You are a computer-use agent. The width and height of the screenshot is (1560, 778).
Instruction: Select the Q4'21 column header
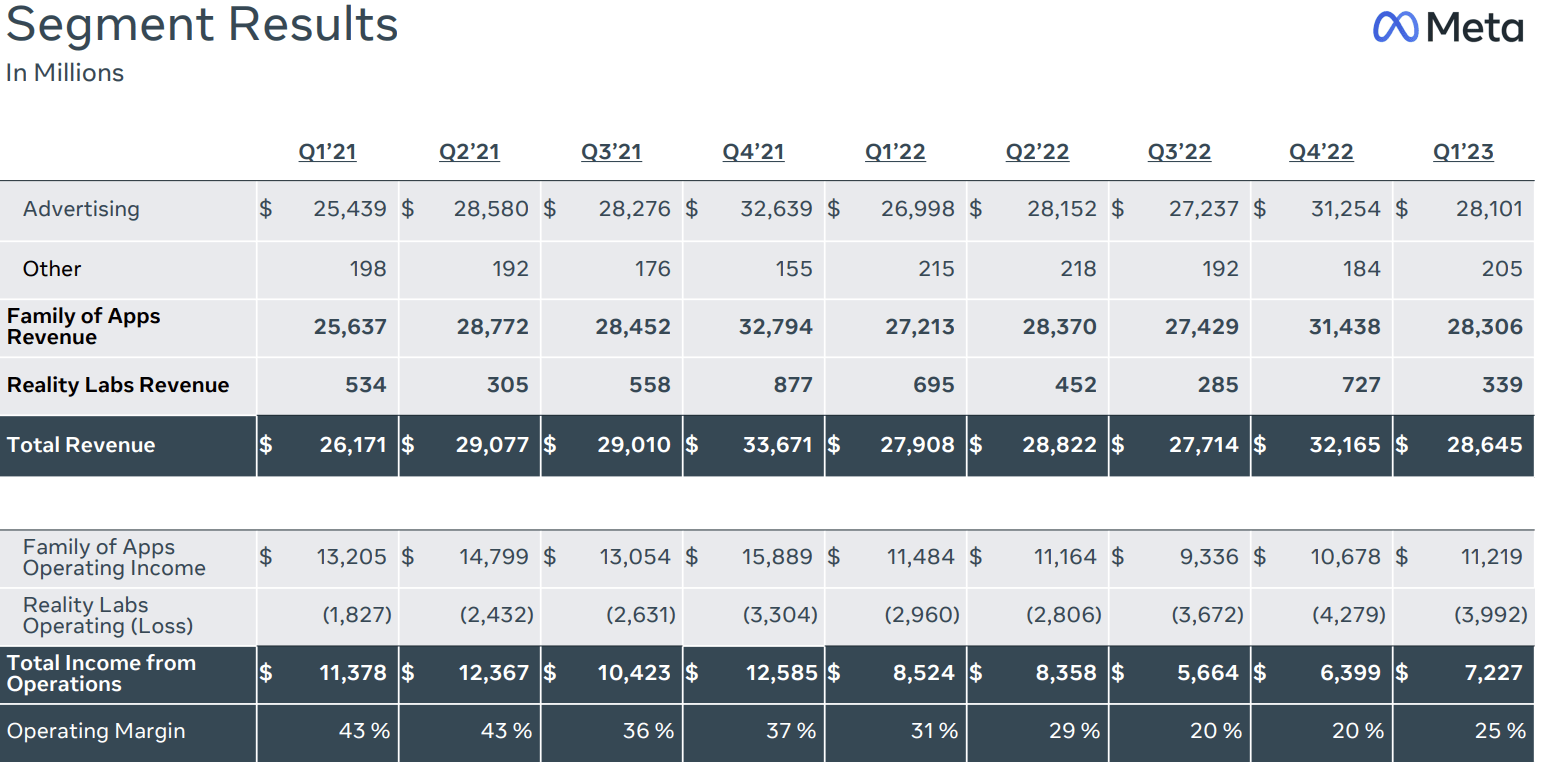753,152
